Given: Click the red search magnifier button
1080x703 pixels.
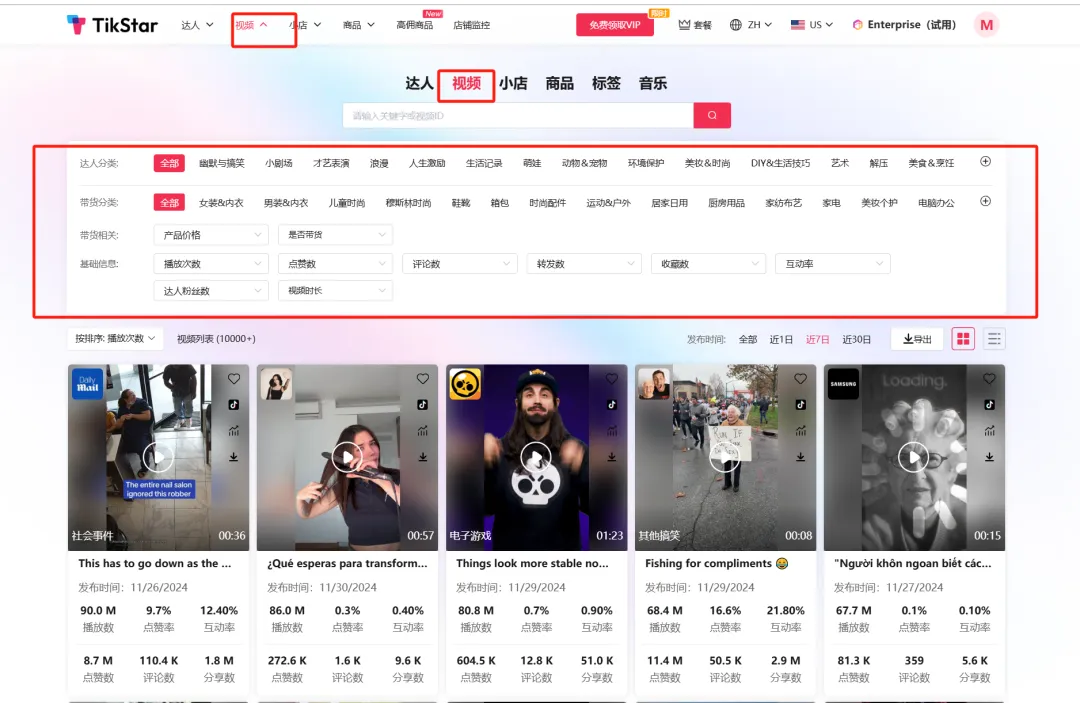Looking at the screenshot, I should tap(712, 116).
